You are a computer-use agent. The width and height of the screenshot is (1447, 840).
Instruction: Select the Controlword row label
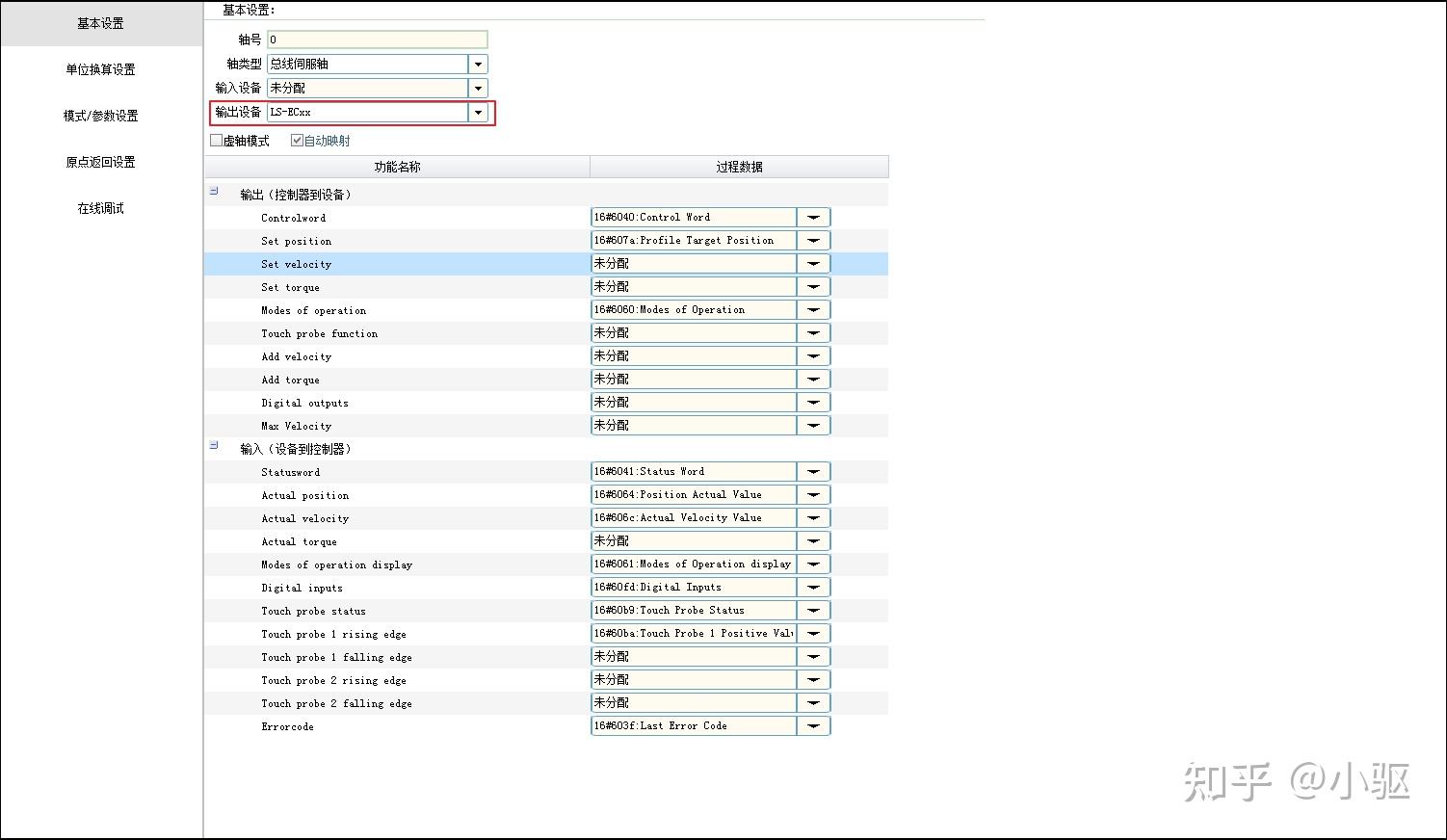[x=293, y=218]
